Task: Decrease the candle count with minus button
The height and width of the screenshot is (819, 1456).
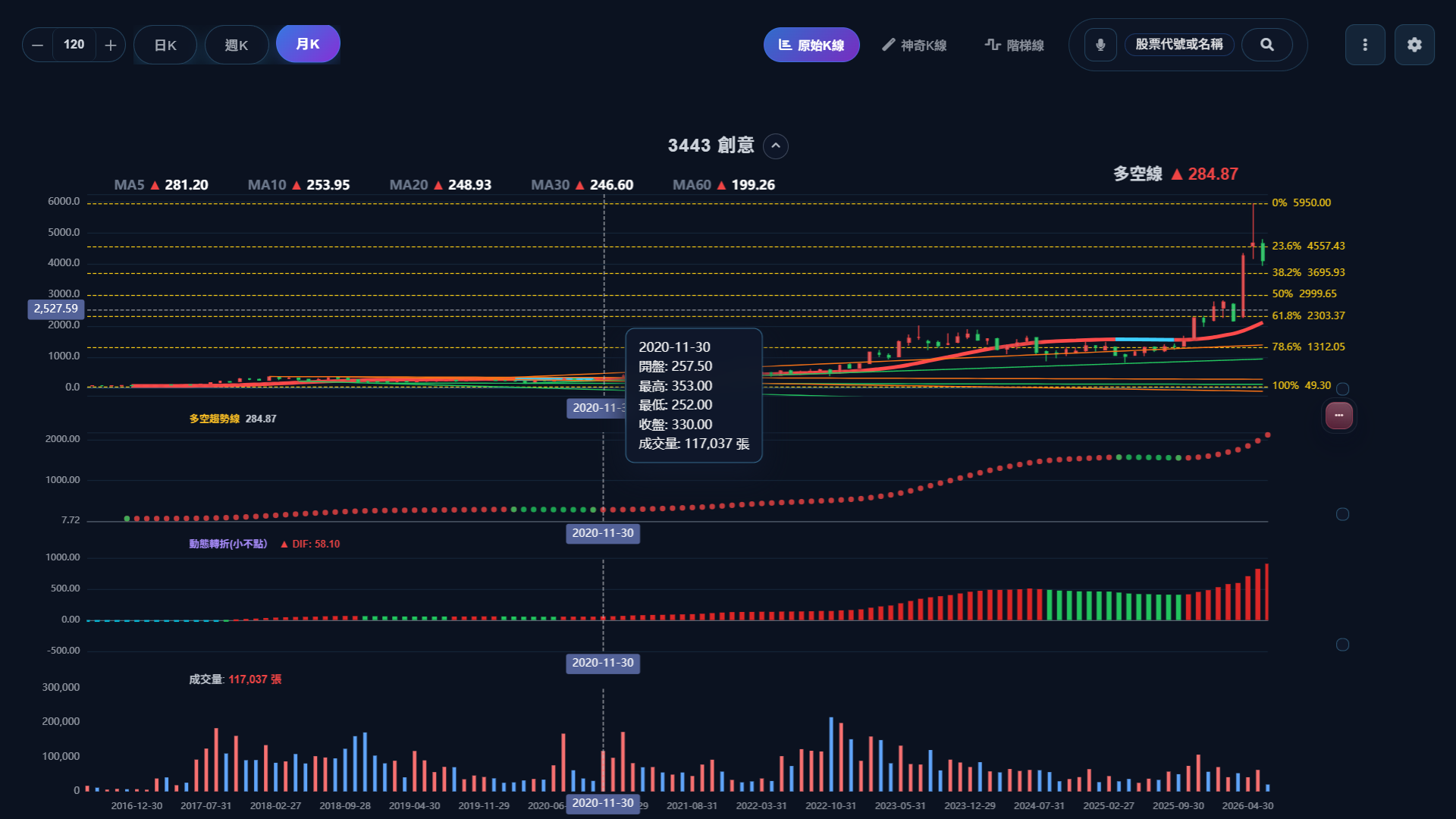Action: (37, 45)
